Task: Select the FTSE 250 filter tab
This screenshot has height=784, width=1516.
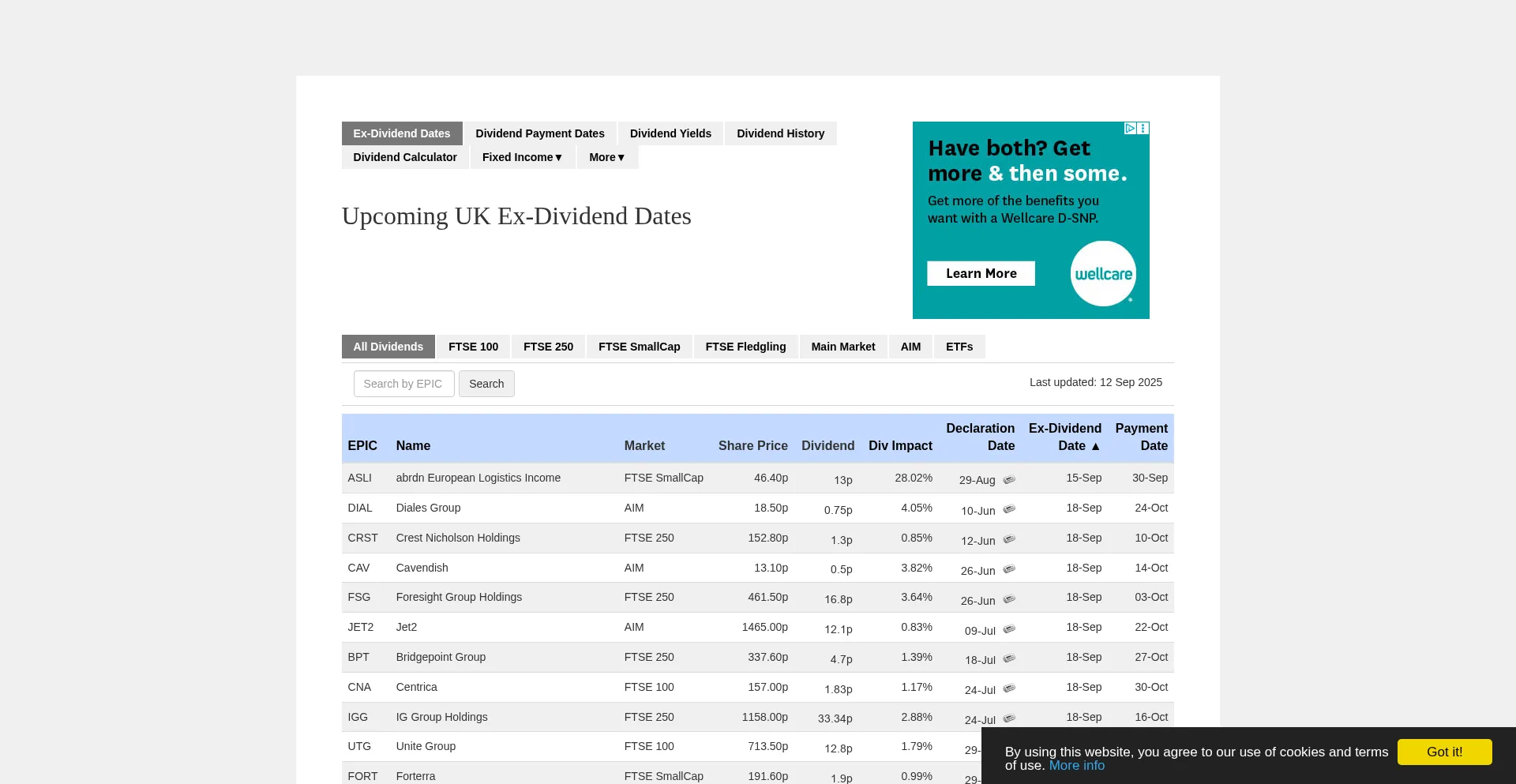Action: pyautogui.click(x=549, y=347)
